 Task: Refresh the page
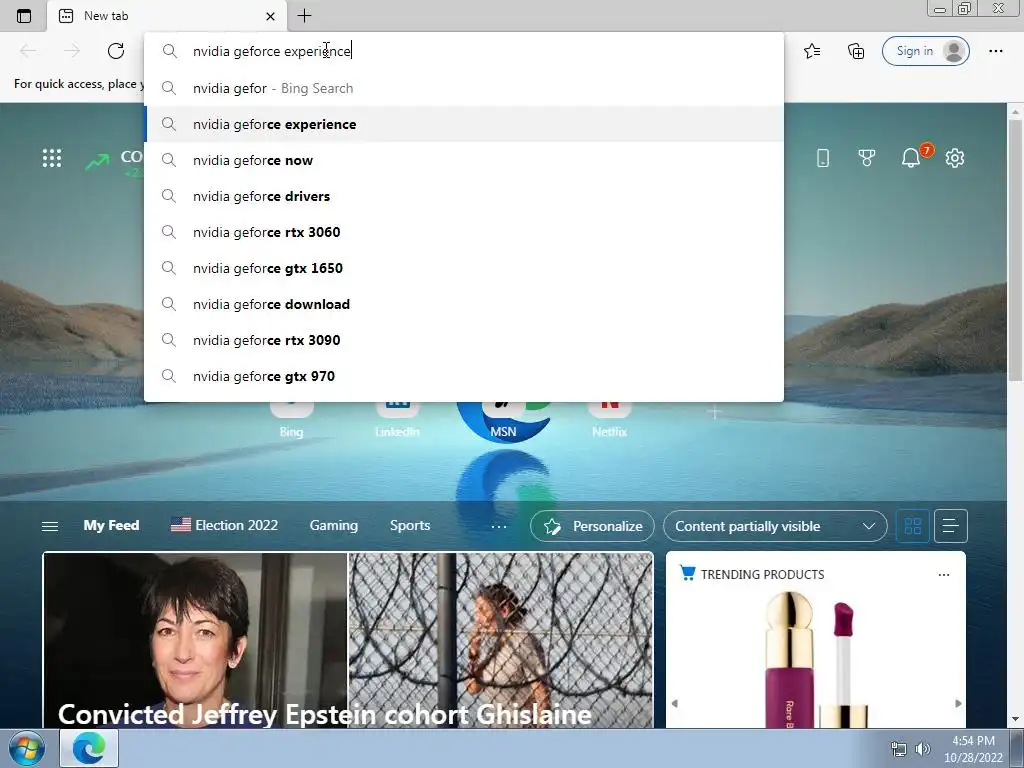click(x=116, y=51)
